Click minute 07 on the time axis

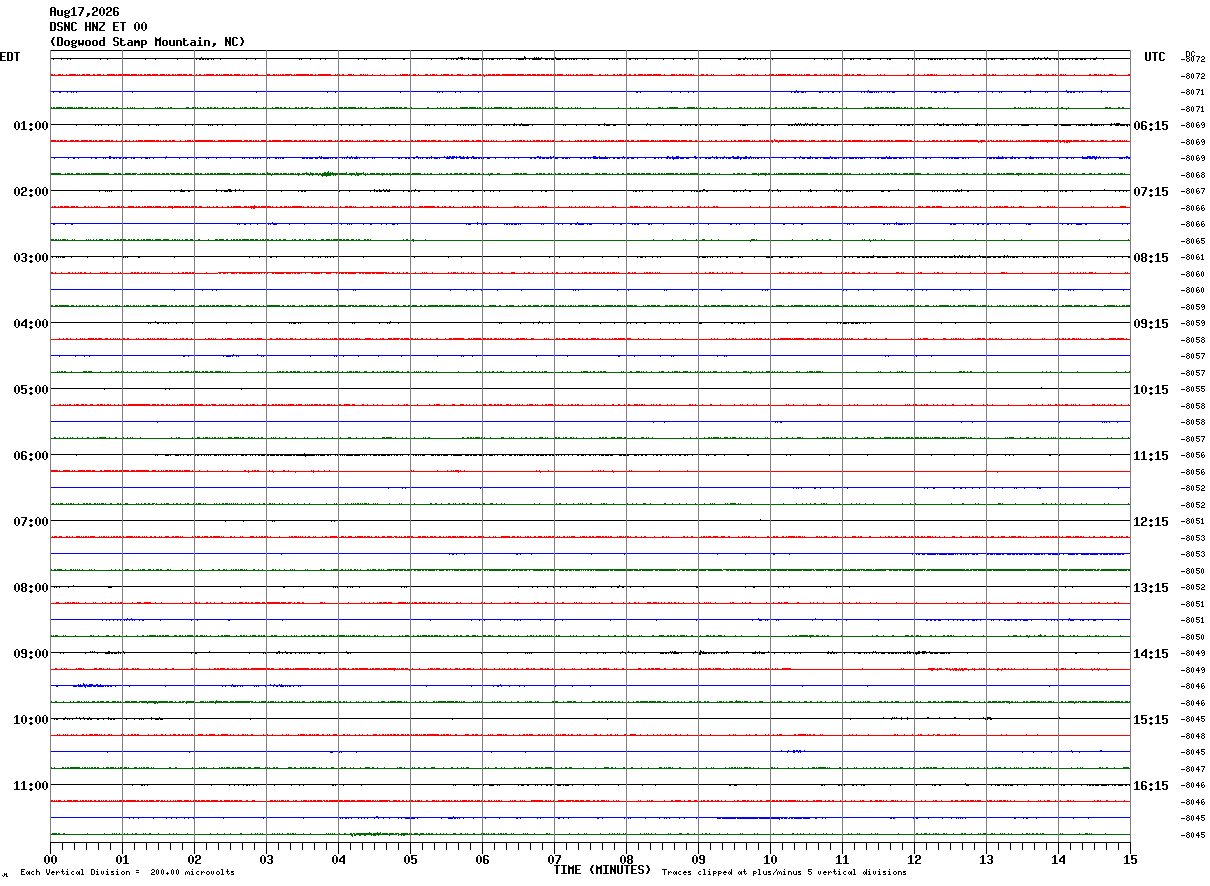pos(554,860)
